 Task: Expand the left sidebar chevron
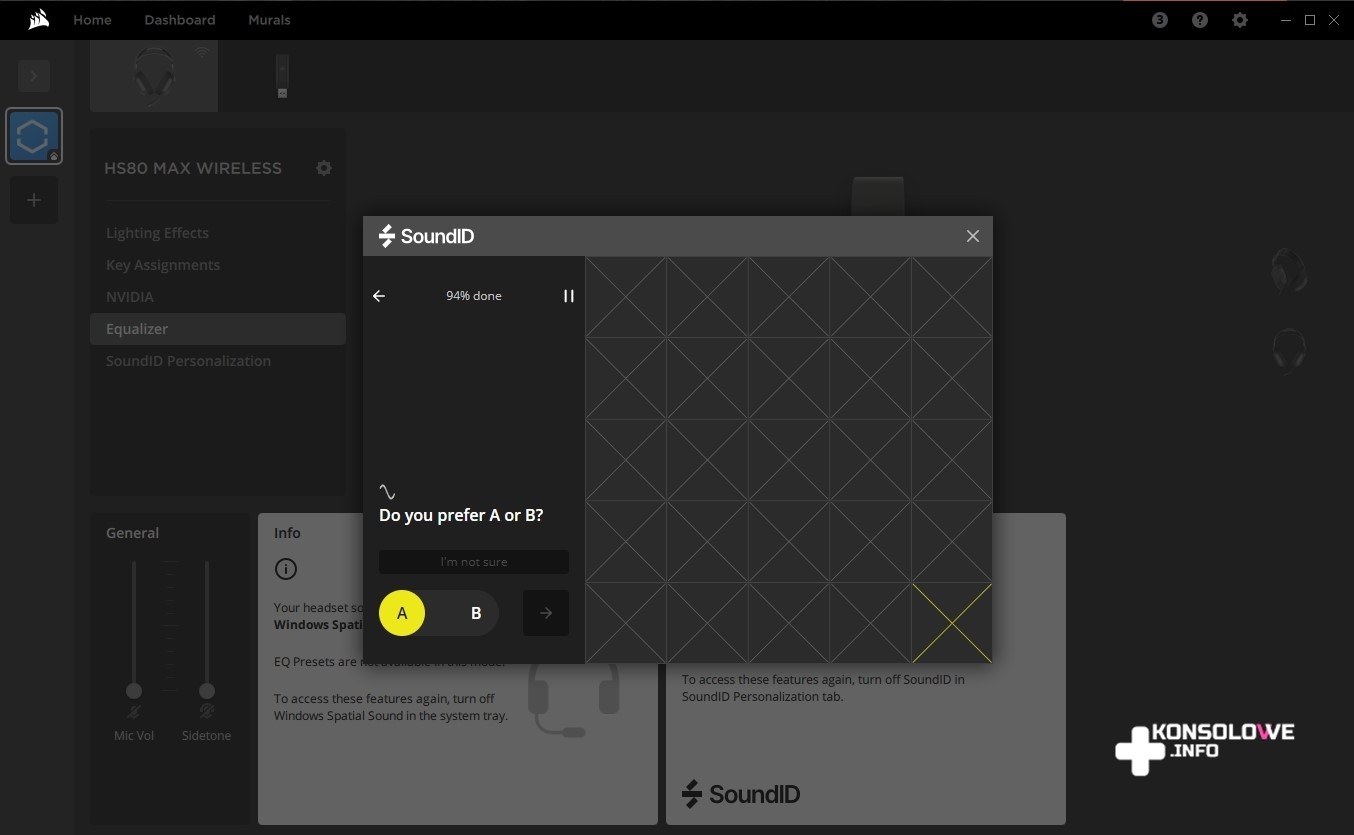34,76
